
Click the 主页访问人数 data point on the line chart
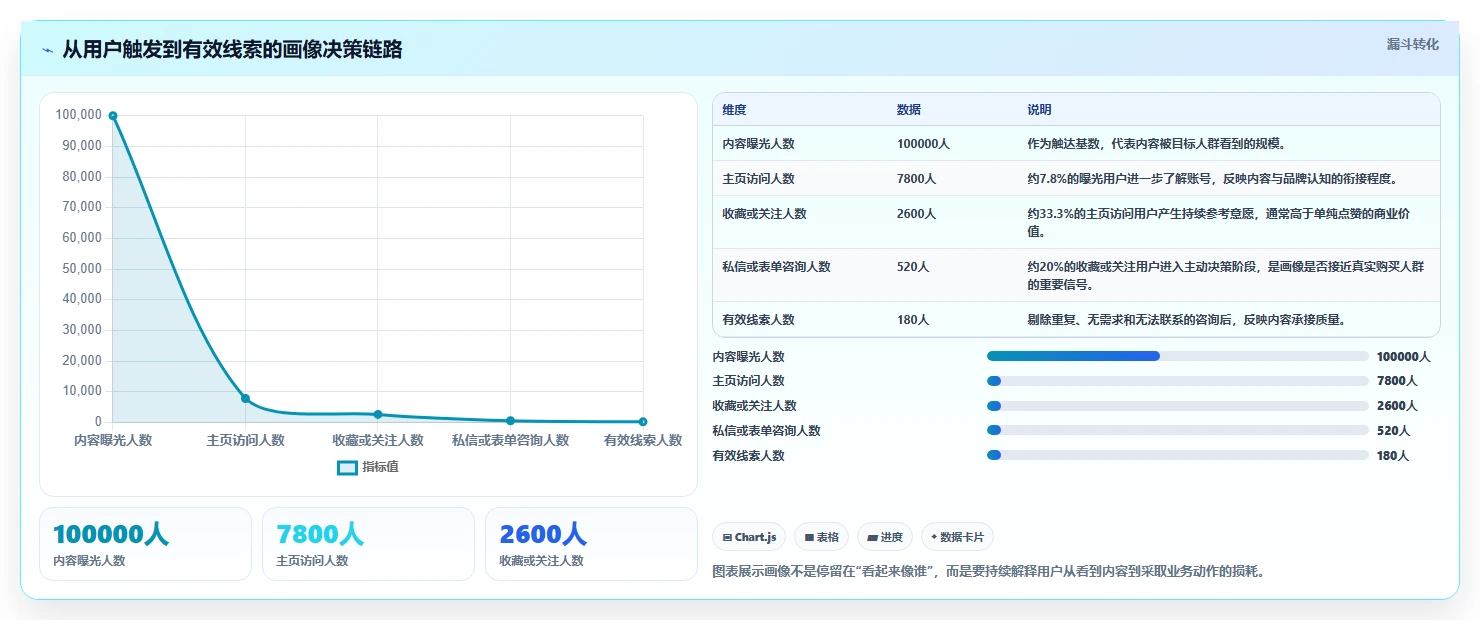point(245,398)
